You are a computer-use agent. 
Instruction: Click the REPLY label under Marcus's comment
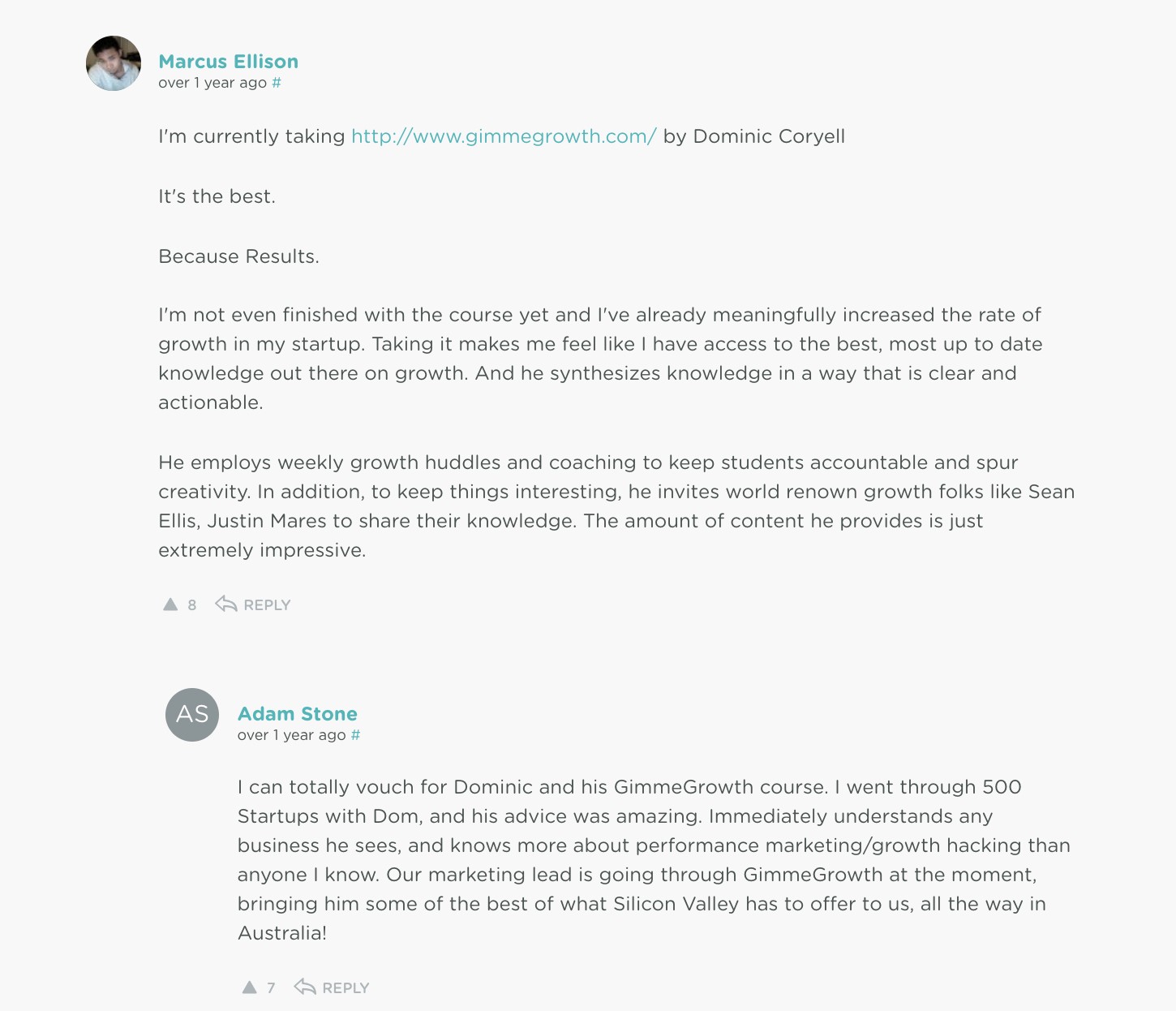click(x=267, y=605)
